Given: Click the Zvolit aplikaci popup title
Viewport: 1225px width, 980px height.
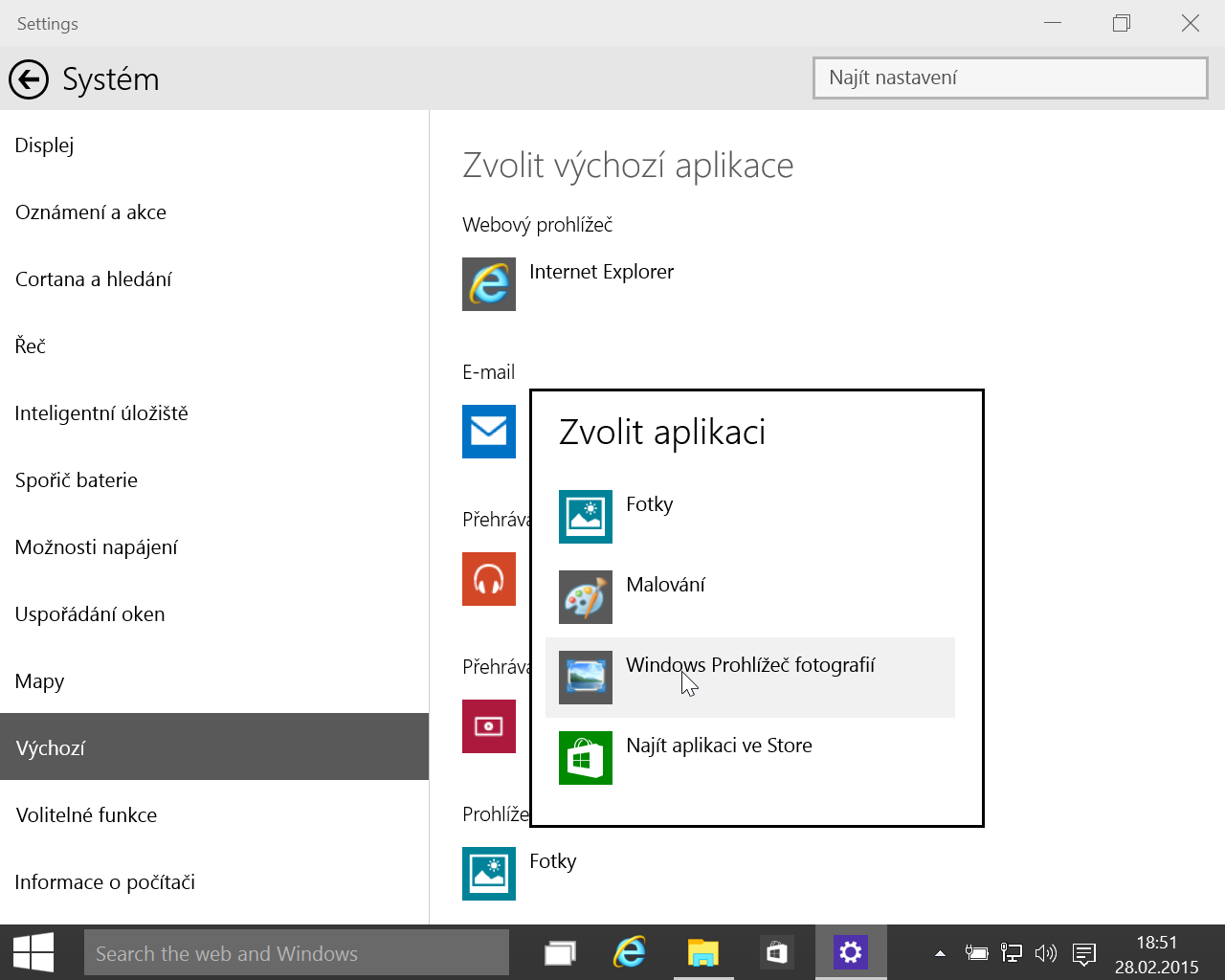Looking at the screenshot, I should [x=662, y=433].
